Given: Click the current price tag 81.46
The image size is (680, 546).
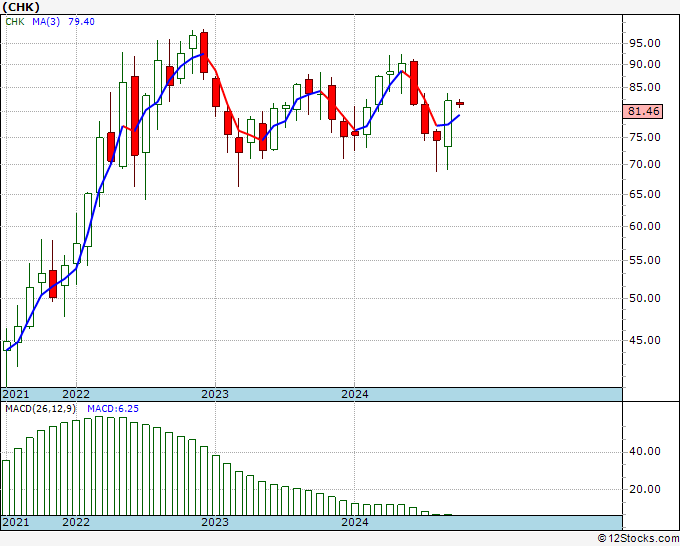Looking at the screenshot, I should tap(643, 111).
